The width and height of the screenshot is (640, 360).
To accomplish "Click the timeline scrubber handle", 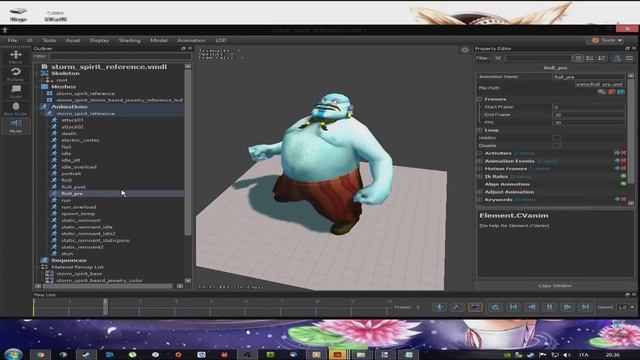I will 106,307.
